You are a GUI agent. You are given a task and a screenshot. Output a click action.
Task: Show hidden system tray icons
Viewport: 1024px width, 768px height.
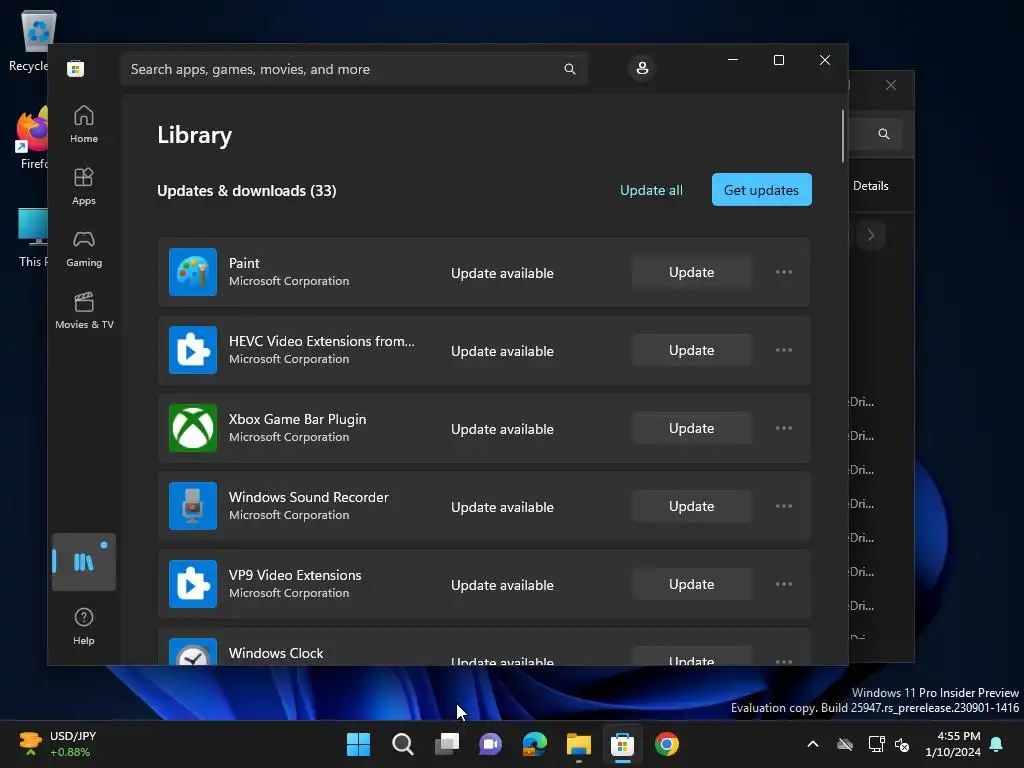click(813, 744)
